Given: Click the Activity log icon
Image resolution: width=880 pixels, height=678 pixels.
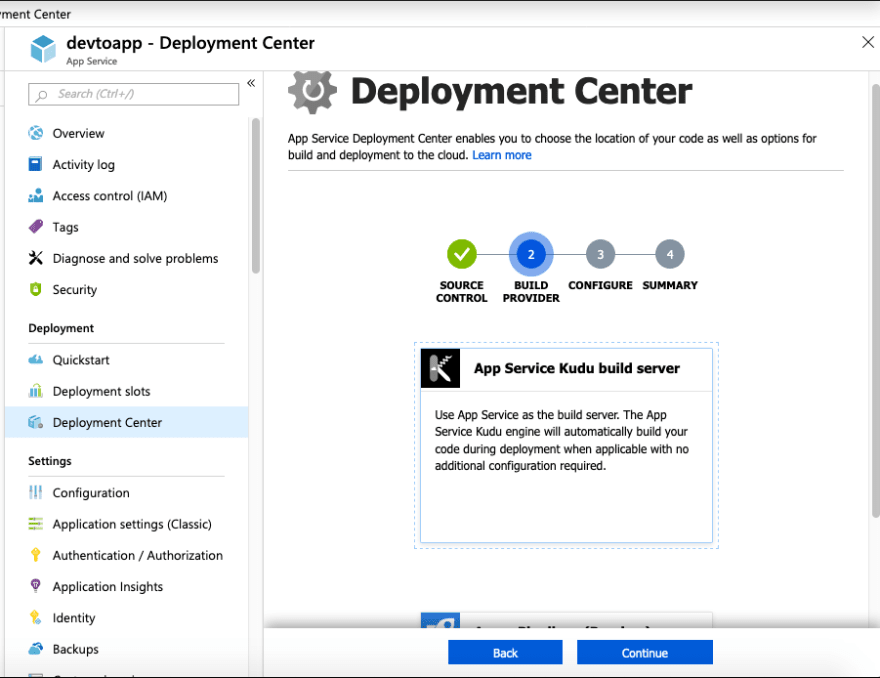Looking at the screenshot, I should tap(35, 164).
